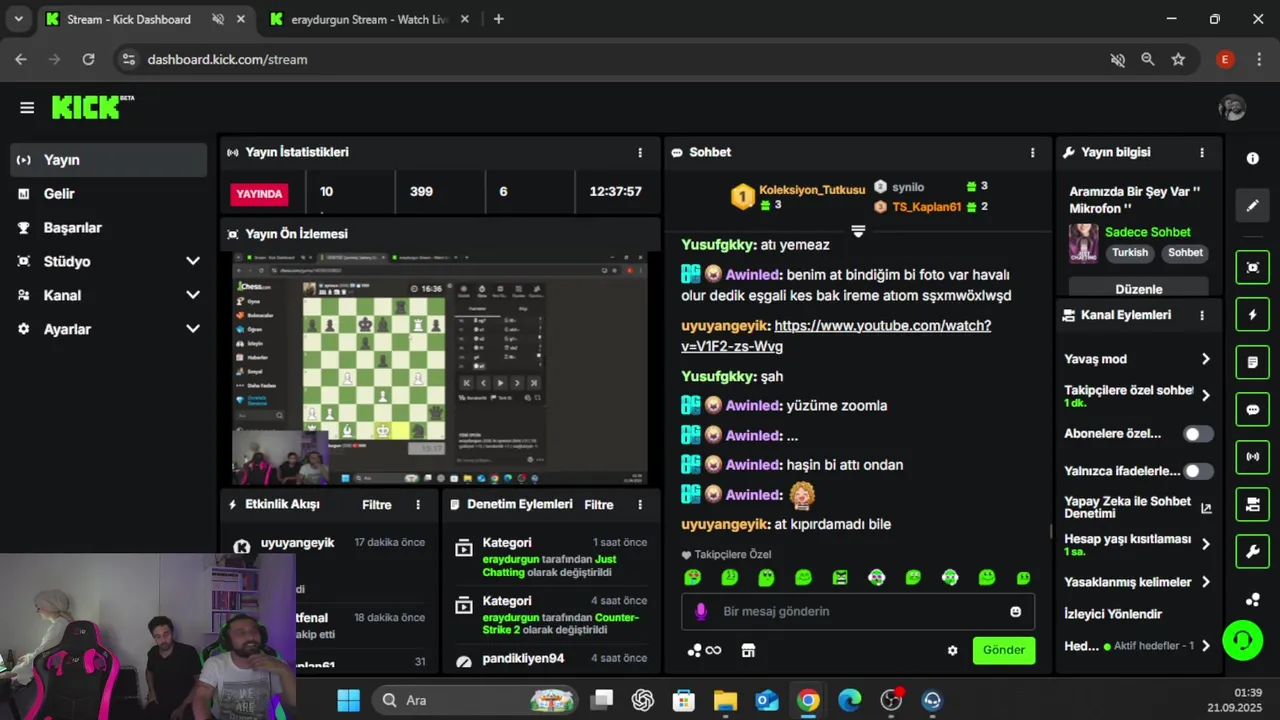The width and height of the screenshot is (1280, 720).
Task: Select the heart-eyes green emote
Action: pyautogui.click(x=692, y=577)
